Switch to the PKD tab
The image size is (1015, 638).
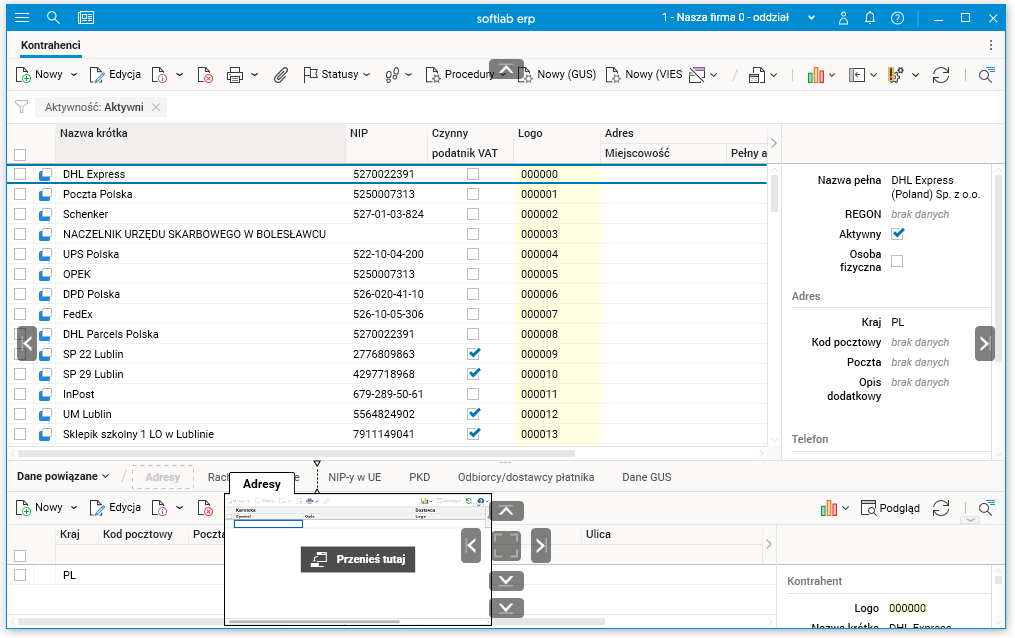[419, 477]
